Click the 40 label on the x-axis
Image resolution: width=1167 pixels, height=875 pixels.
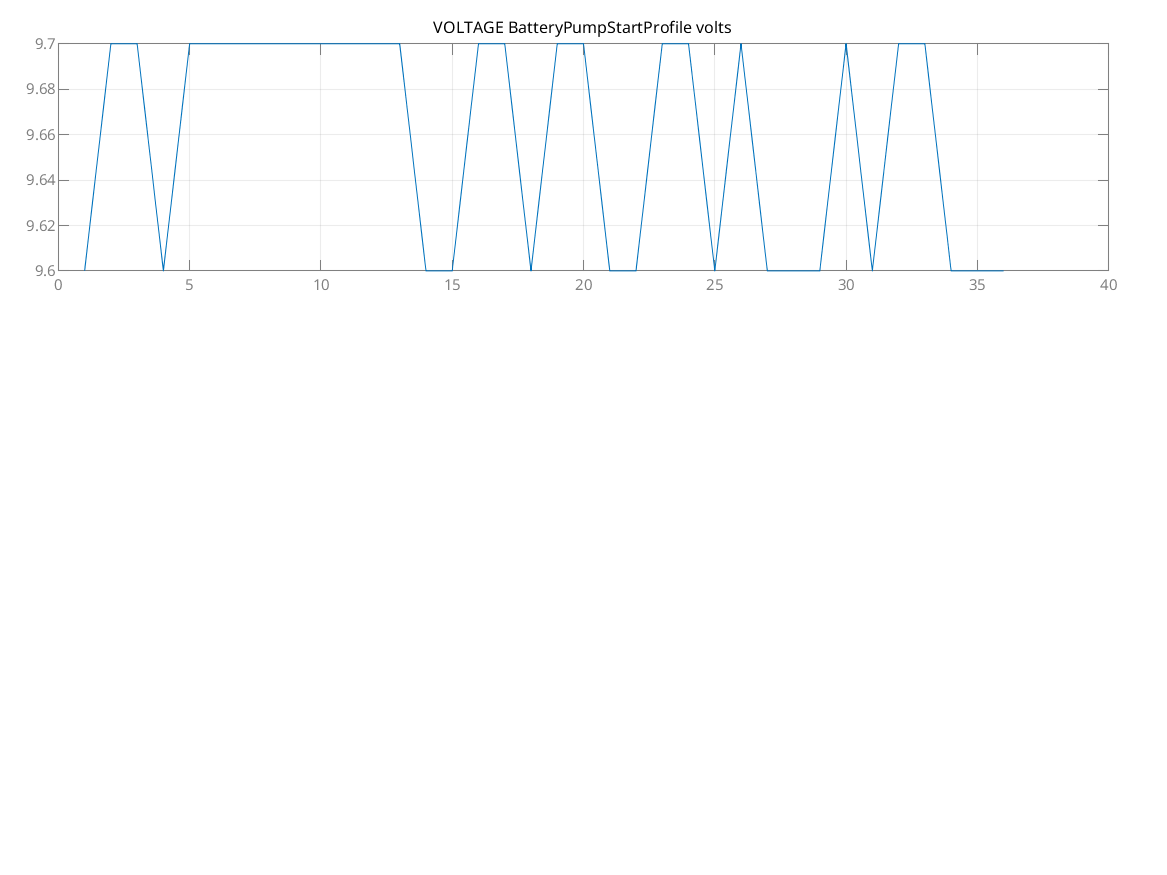pyautogui.click(x=1108, y=285)
